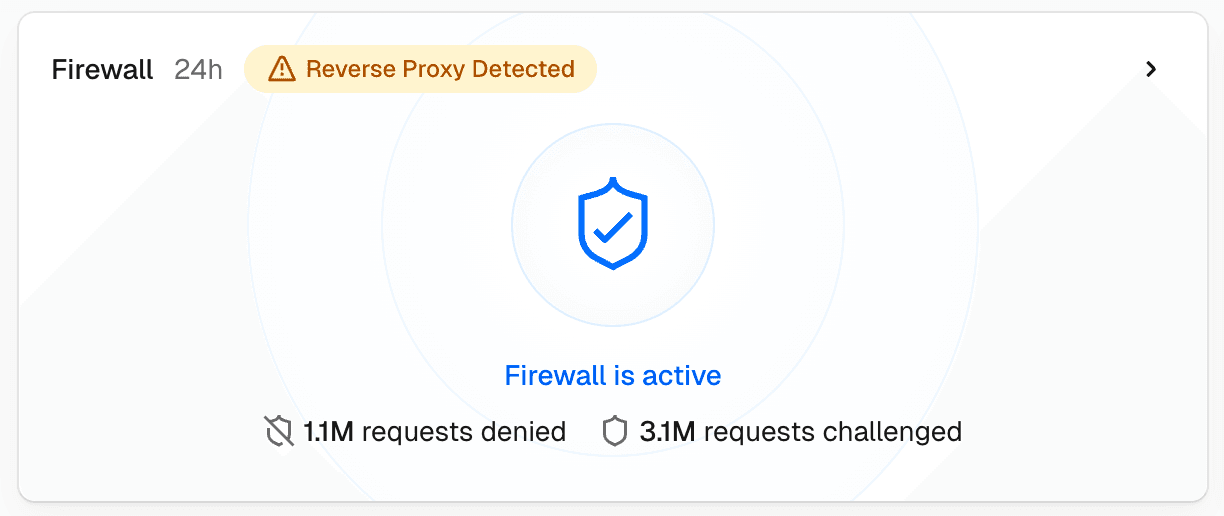
Task: Open the Reverse Proxy Detected badge
Action: pyautogui.click(x=420, y=69)
